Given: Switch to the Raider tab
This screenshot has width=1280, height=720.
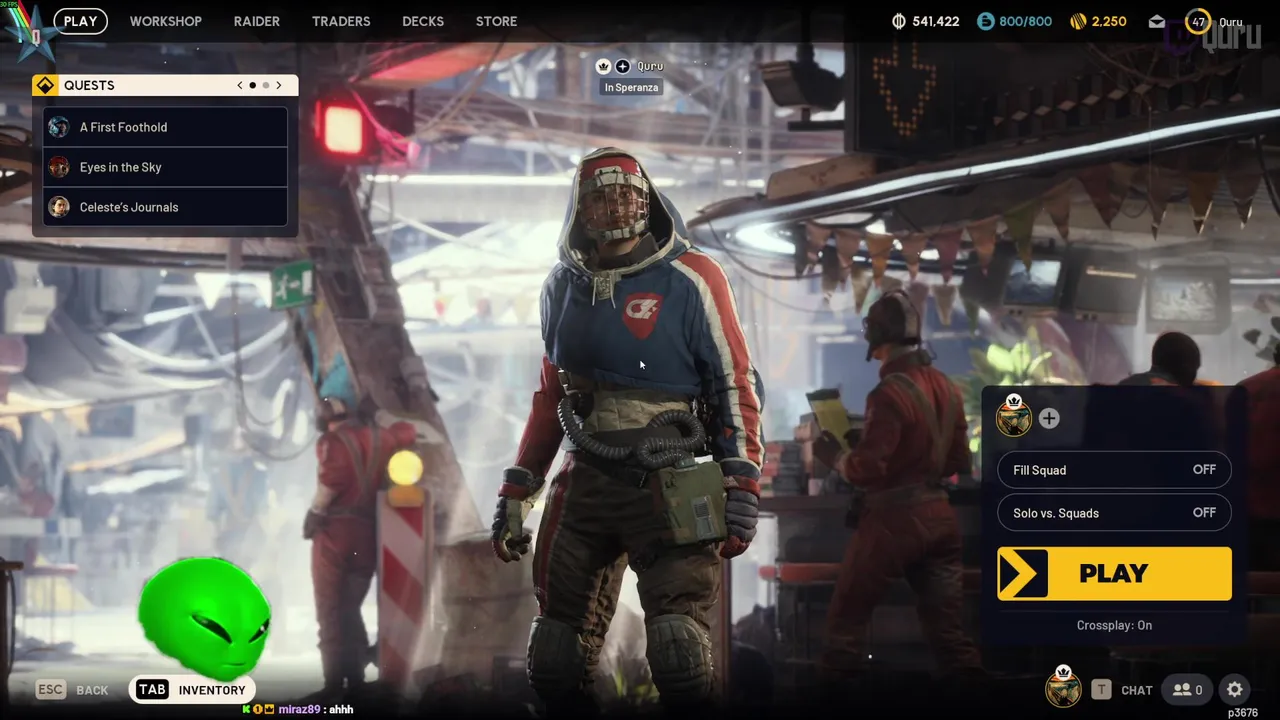Looking at the screenshot, I should click(256, 21).
